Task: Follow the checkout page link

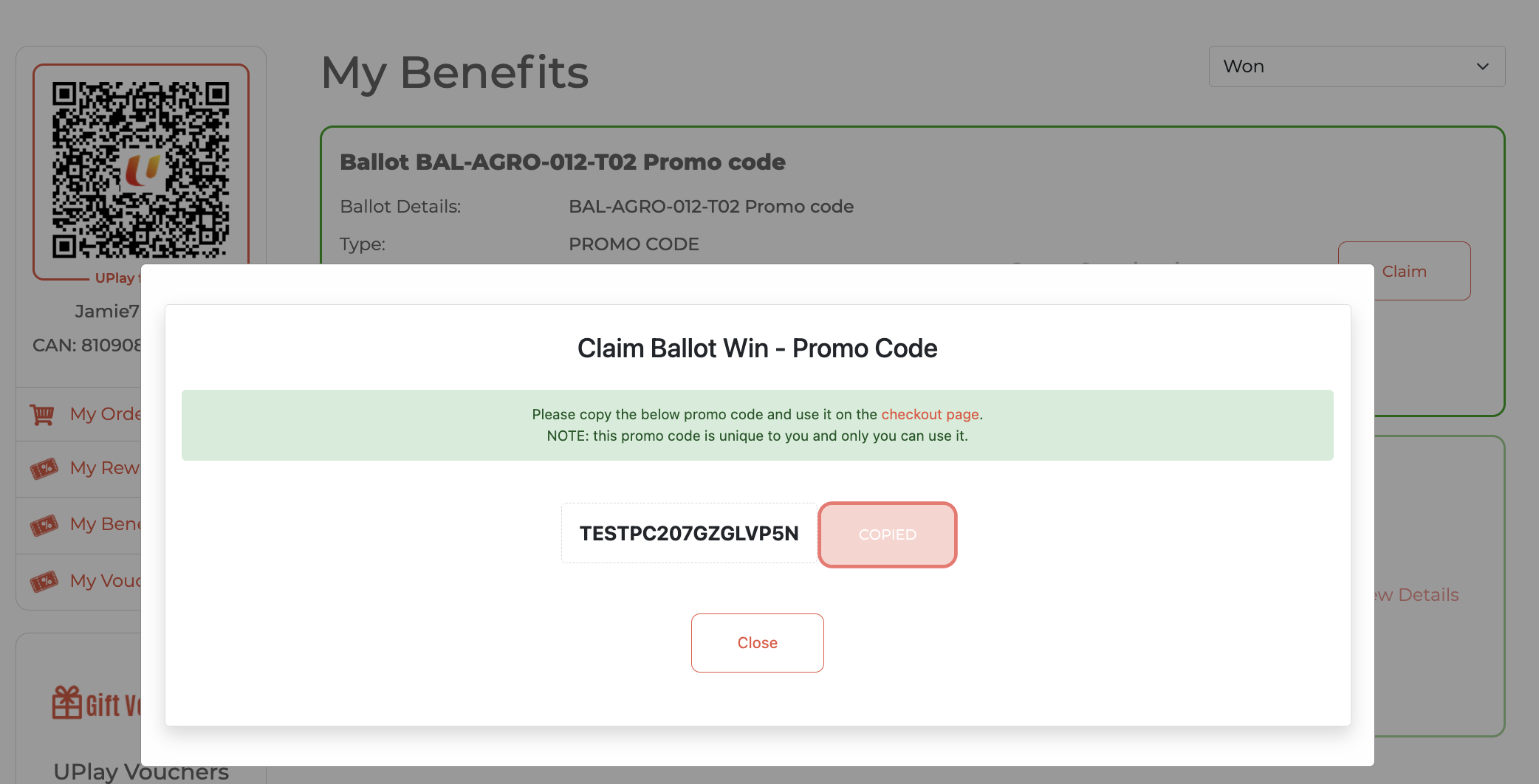Action: point(930,414)
